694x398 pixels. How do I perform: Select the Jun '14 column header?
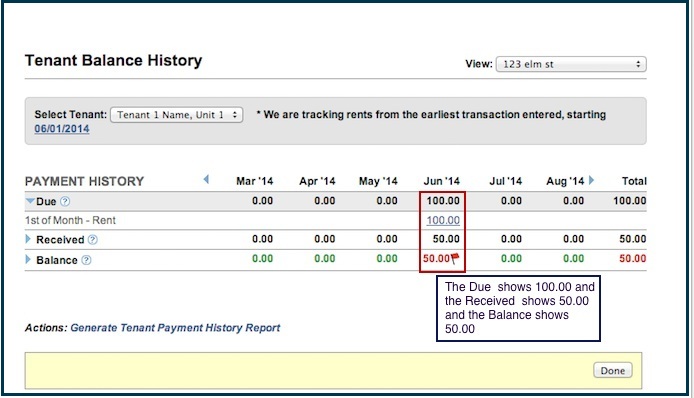pos(442,181)
